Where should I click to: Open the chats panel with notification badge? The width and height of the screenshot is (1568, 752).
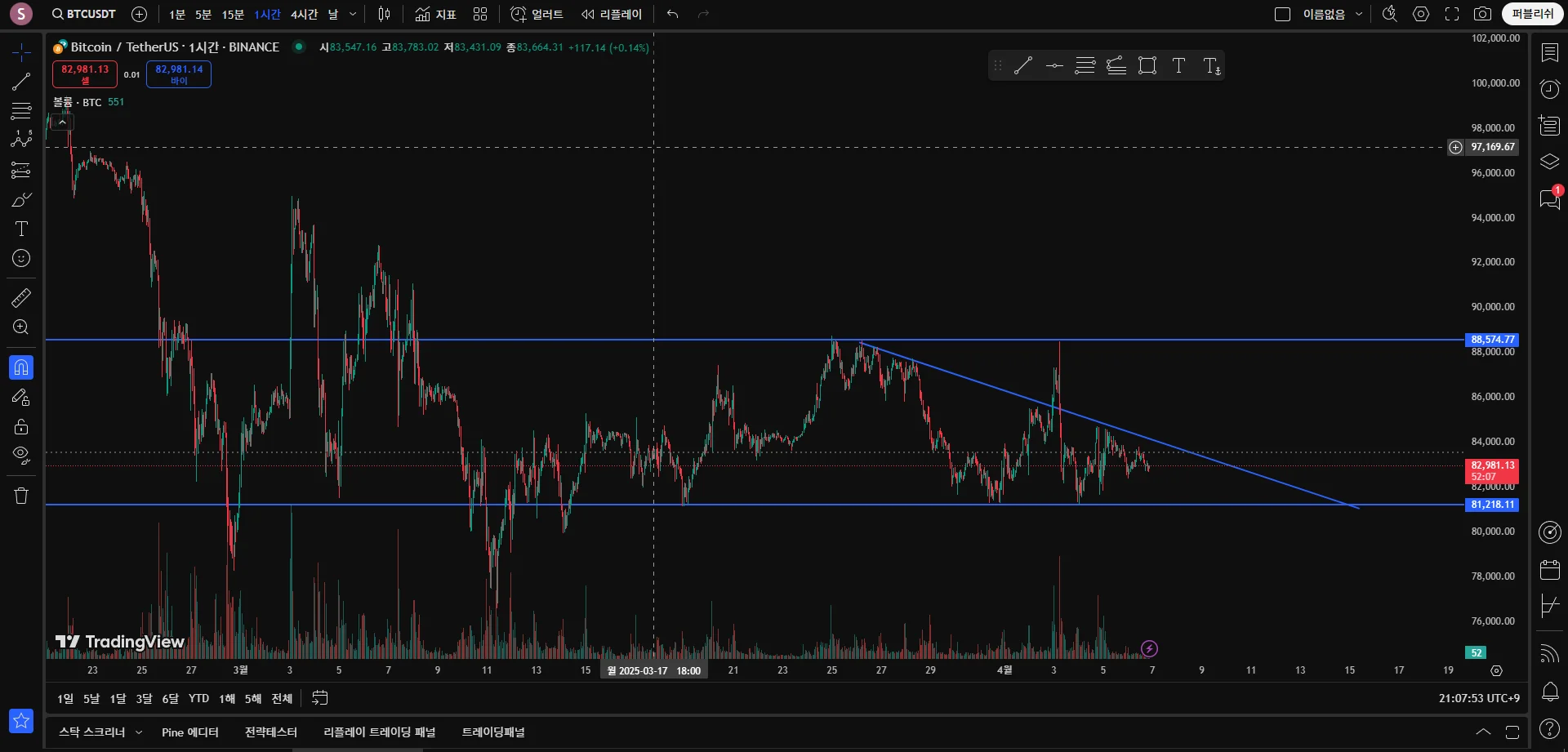click(x=1550, y=198)
